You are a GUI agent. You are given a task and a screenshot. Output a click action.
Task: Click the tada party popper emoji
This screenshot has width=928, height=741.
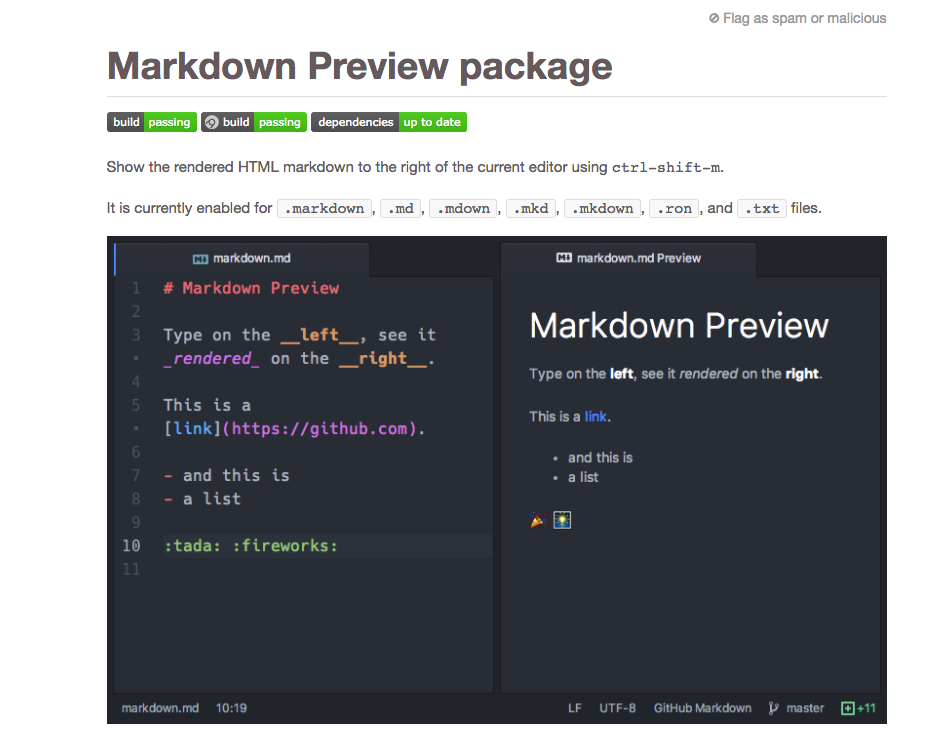[538, 520]
